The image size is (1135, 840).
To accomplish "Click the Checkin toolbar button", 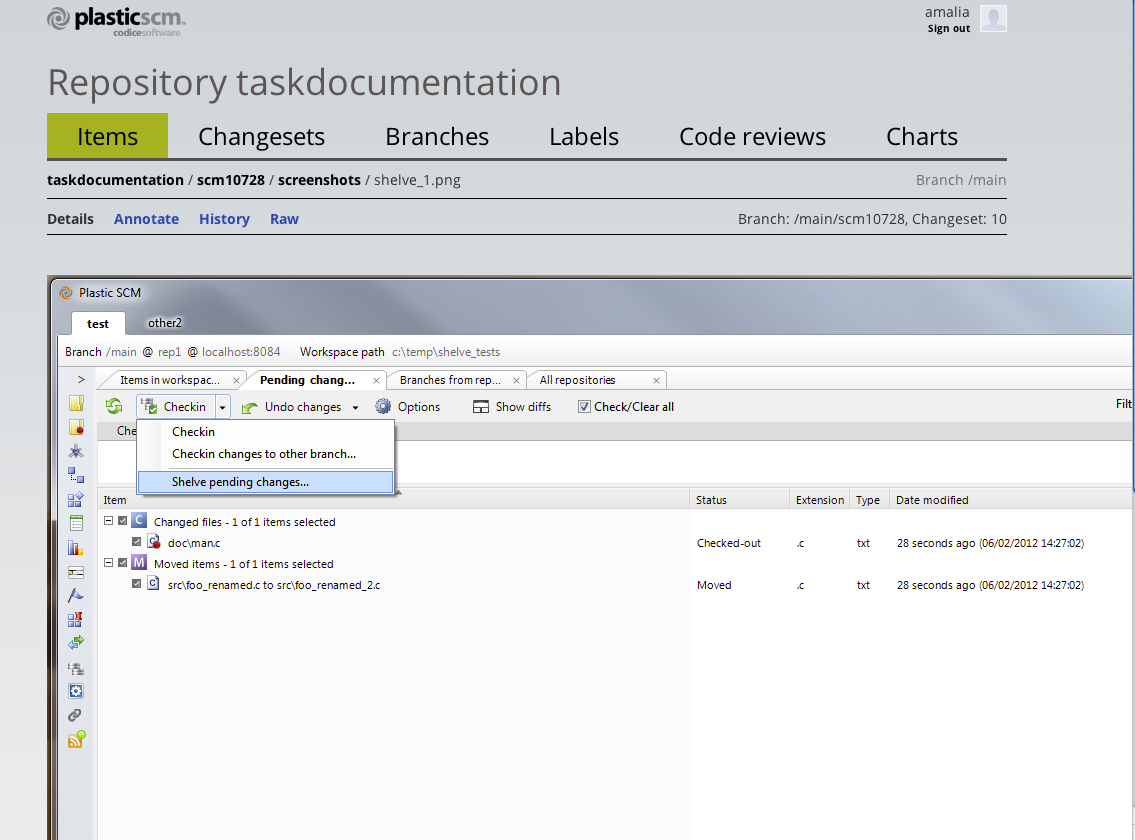I will [x=176, y=407].
